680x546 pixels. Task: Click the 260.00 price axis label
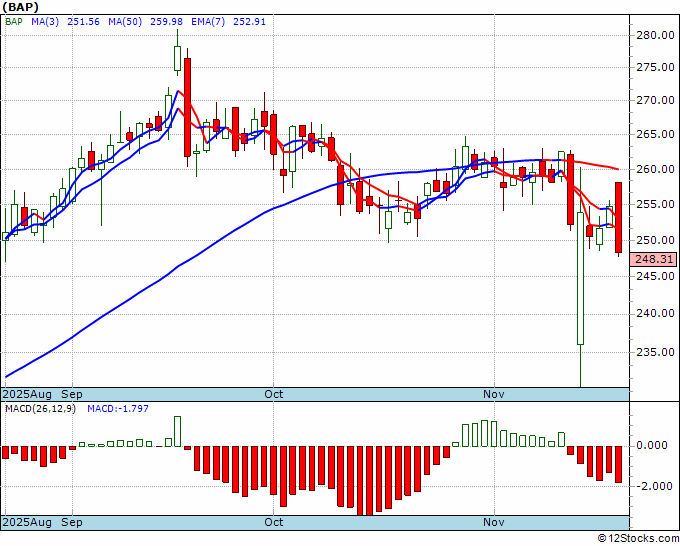click(x=655, y=170)
